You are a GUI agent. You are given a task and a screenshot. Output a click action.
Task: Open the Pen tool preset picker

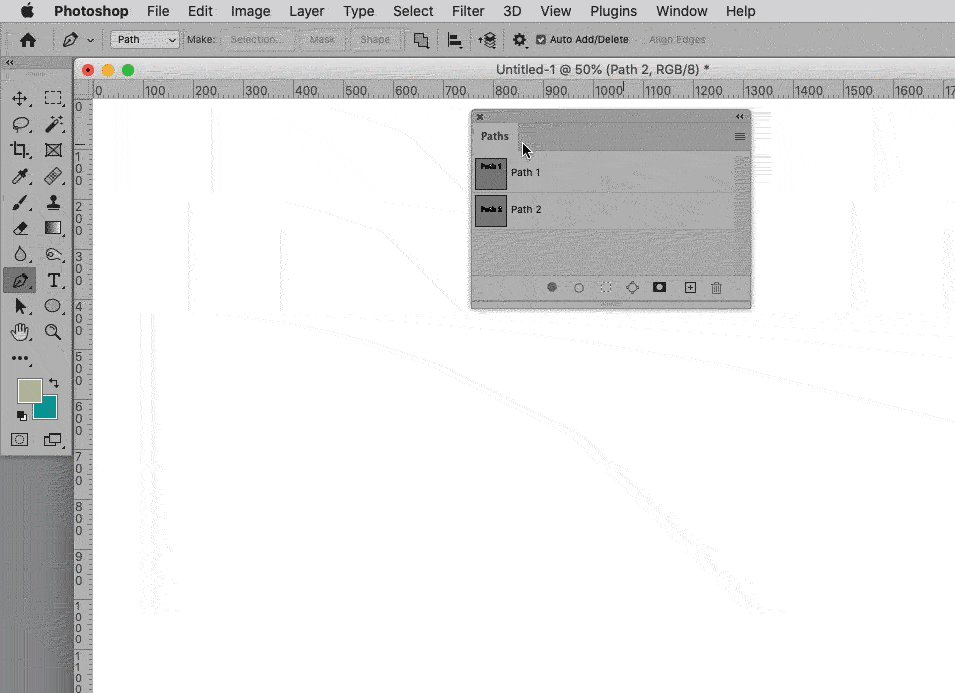click(91, 40)
